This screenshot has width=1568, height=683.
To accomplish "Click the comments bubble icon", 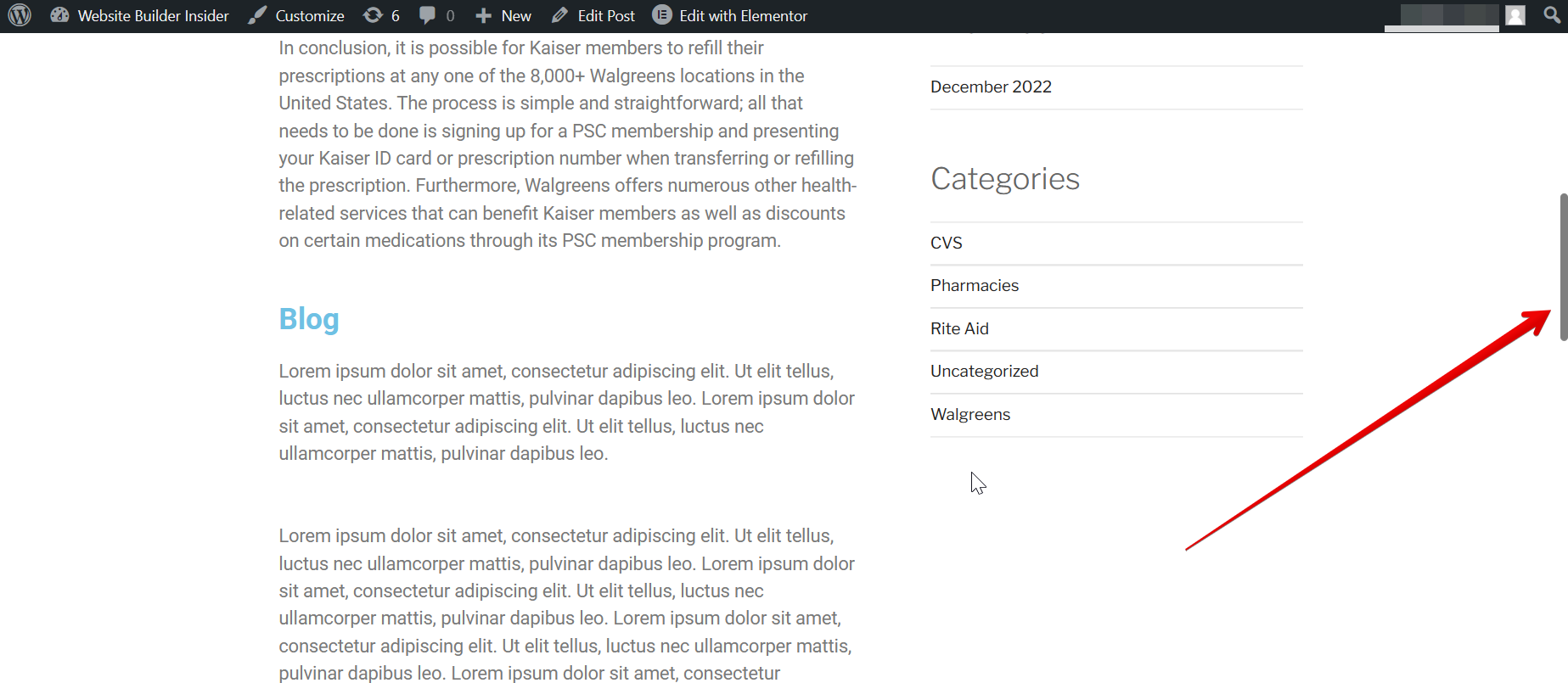I will click(428, 15).
